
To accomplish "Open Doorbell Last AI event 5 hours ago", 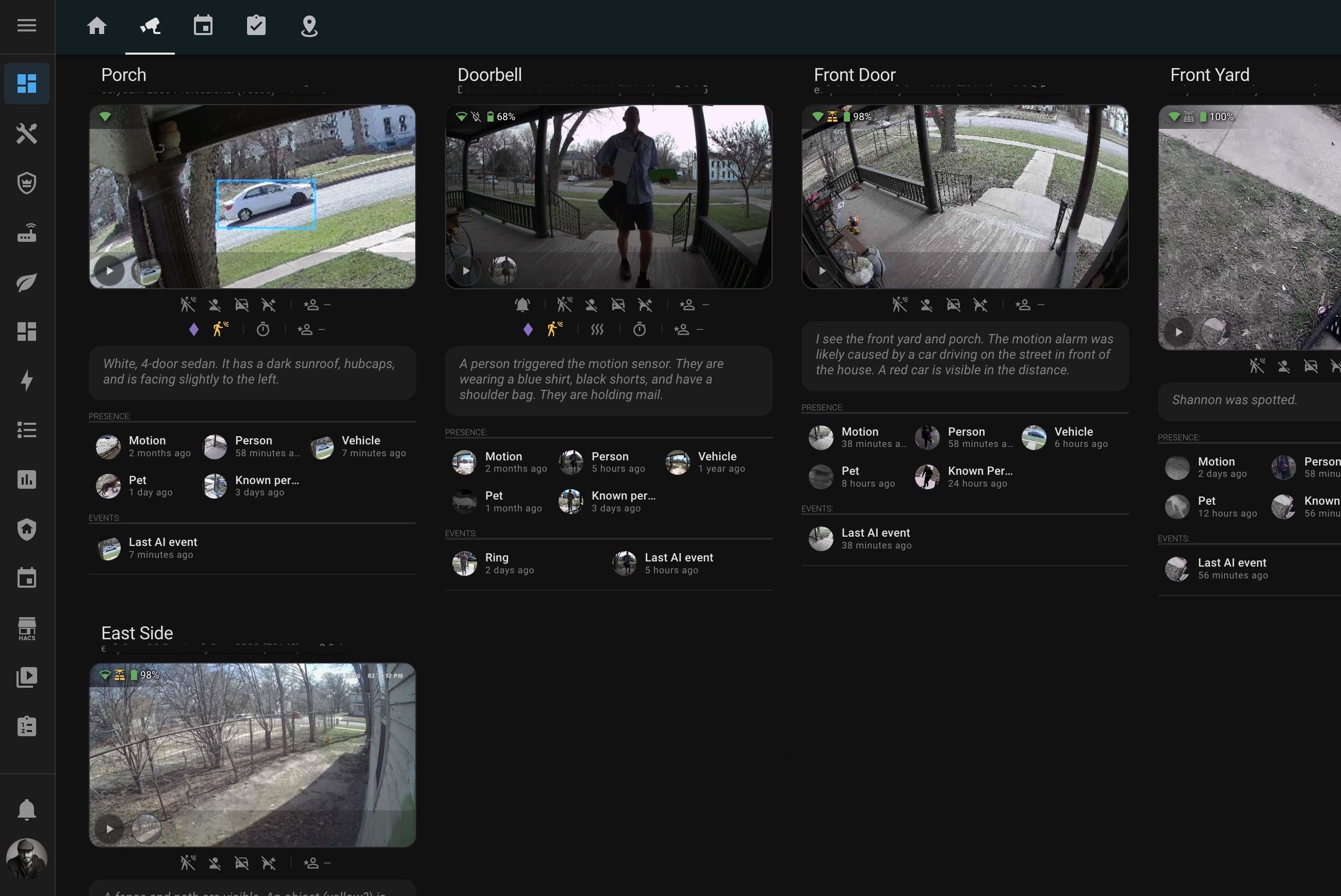I will coord(664,563).
